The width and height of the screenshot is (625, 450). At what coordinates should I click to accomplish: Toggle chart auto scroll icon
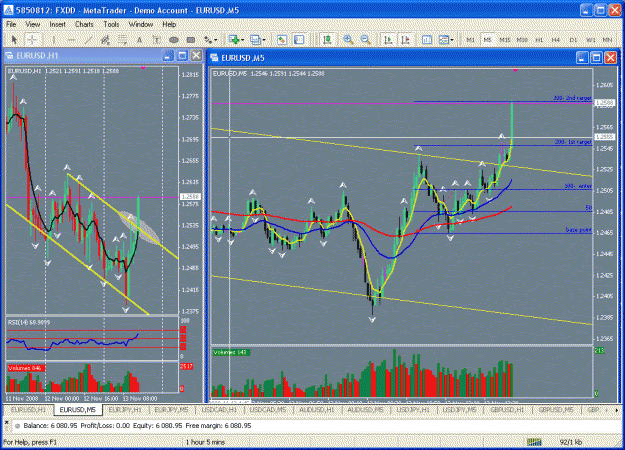pos(388,39)
